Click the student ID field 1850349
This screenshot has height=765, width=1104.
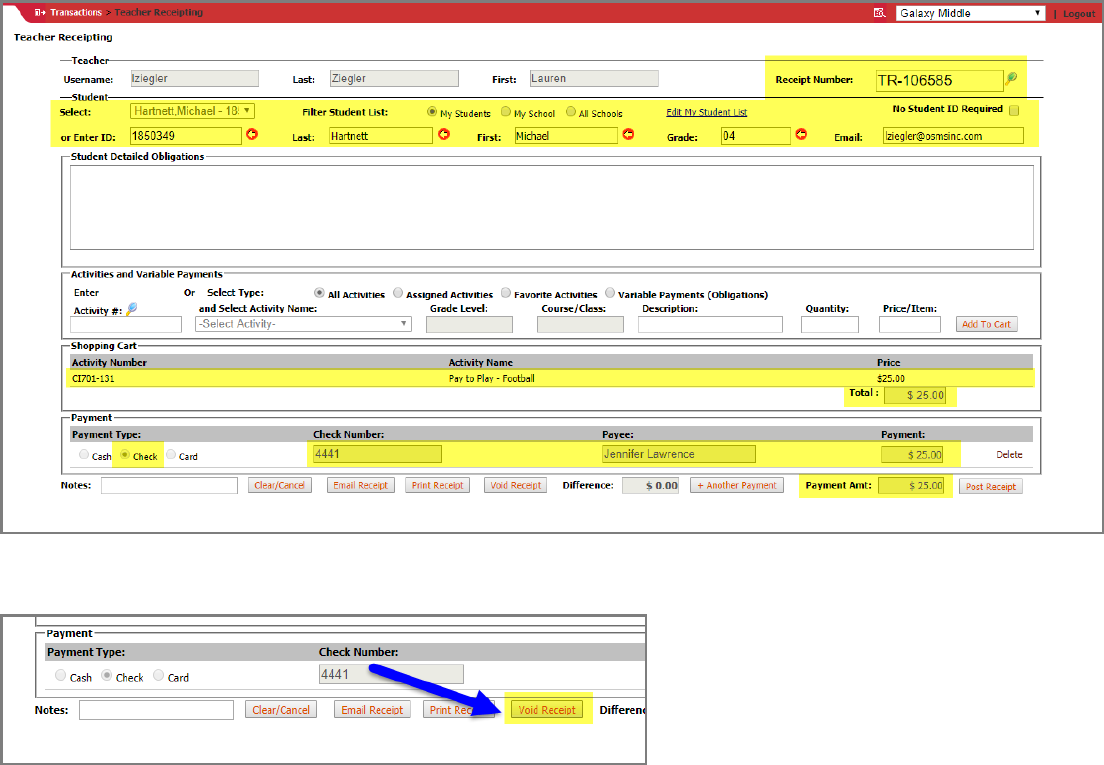coord(186,136)
